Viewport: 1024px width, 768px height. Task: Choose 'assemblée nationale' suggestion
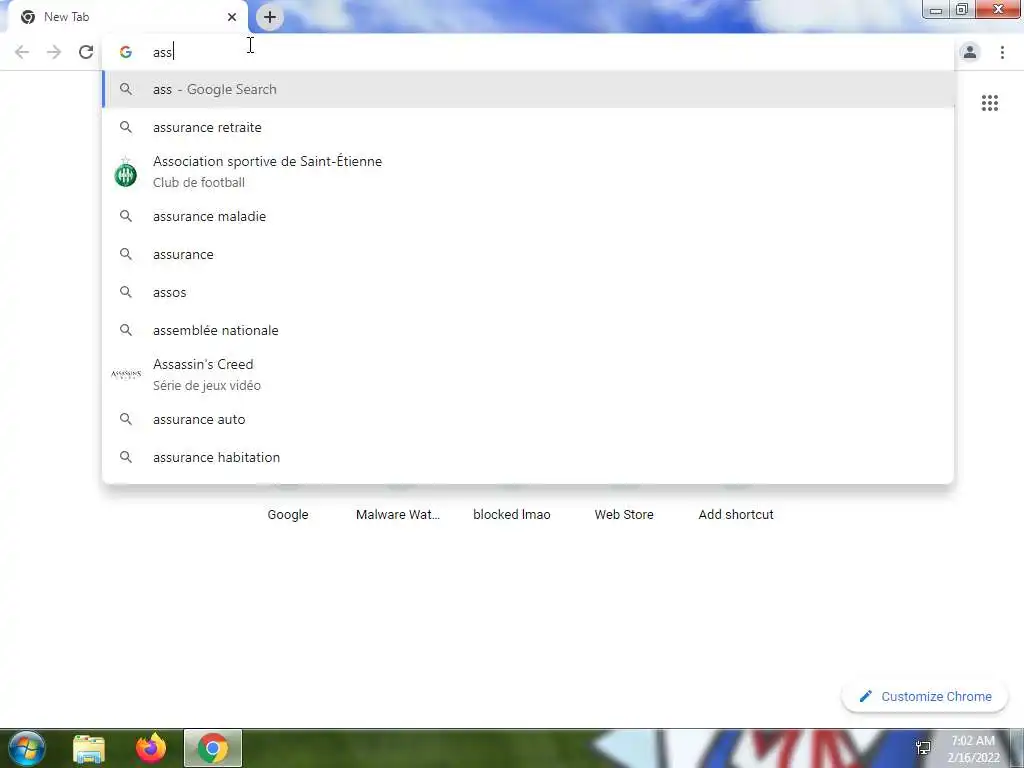(528, 330)
